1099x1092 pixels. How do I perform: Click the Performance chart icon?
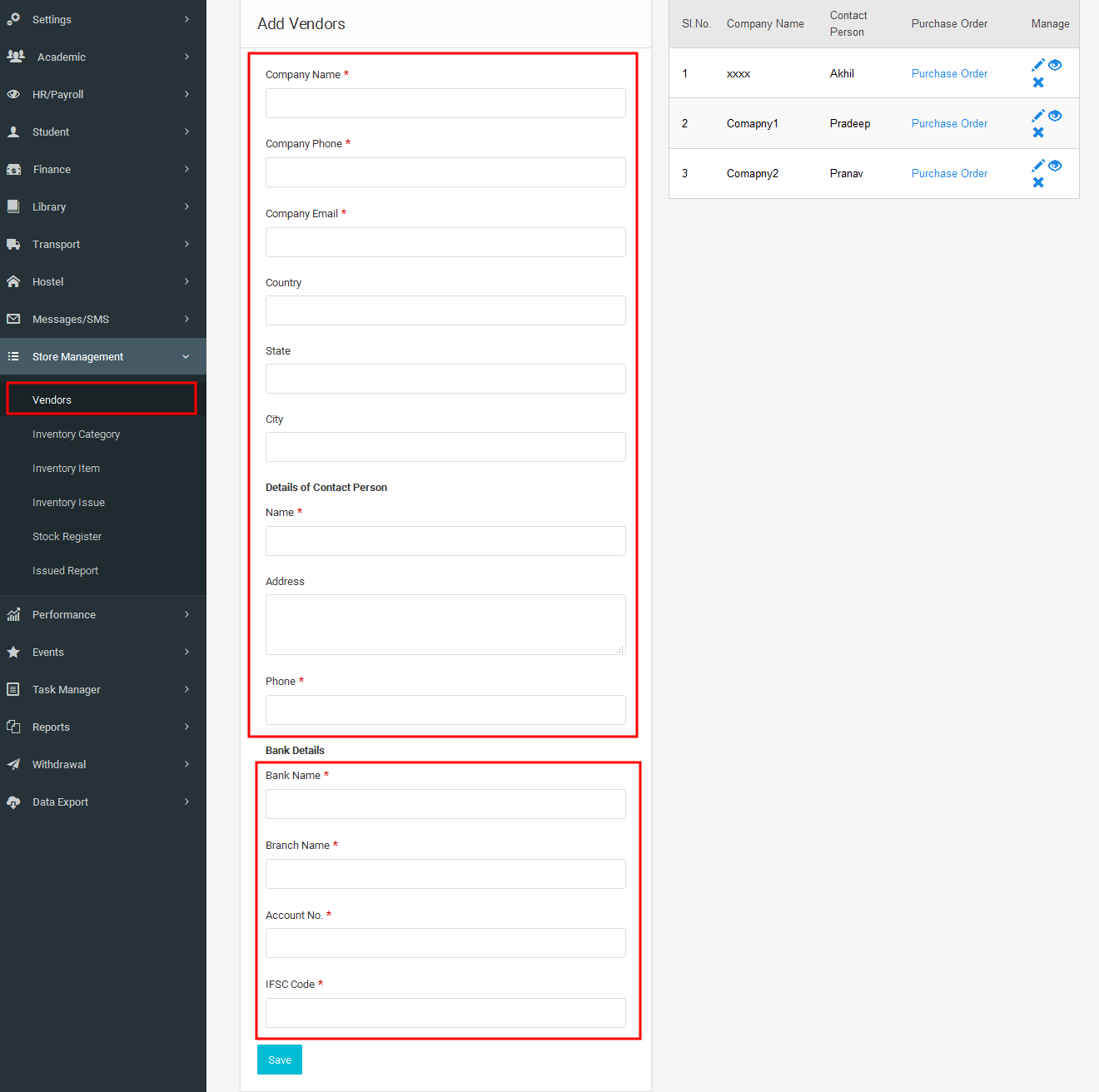[13, 614]
